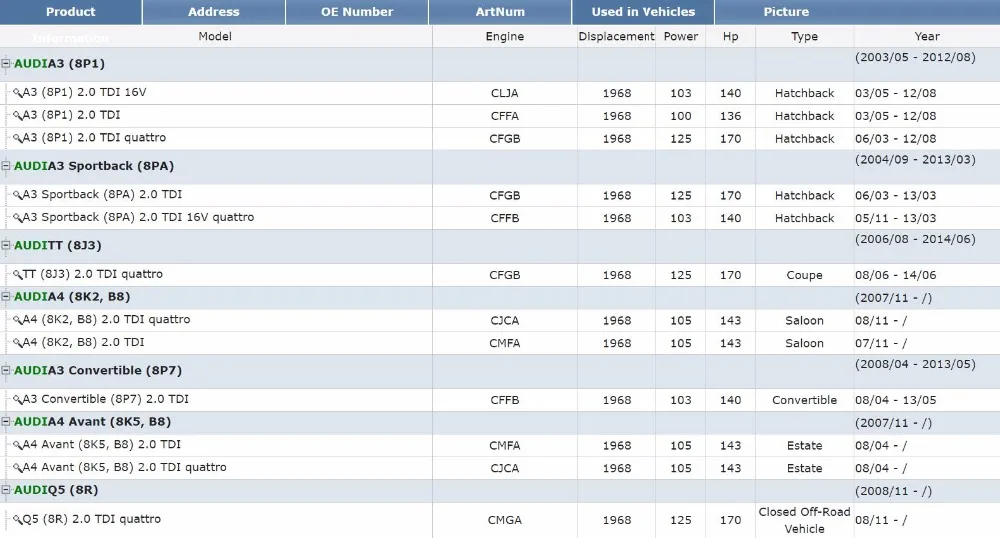This screenshot has width=1000, height=538.
Task: Collapse the AUDI A4 Avant (8K5, B8) group
Action: [x=6, y=421]
